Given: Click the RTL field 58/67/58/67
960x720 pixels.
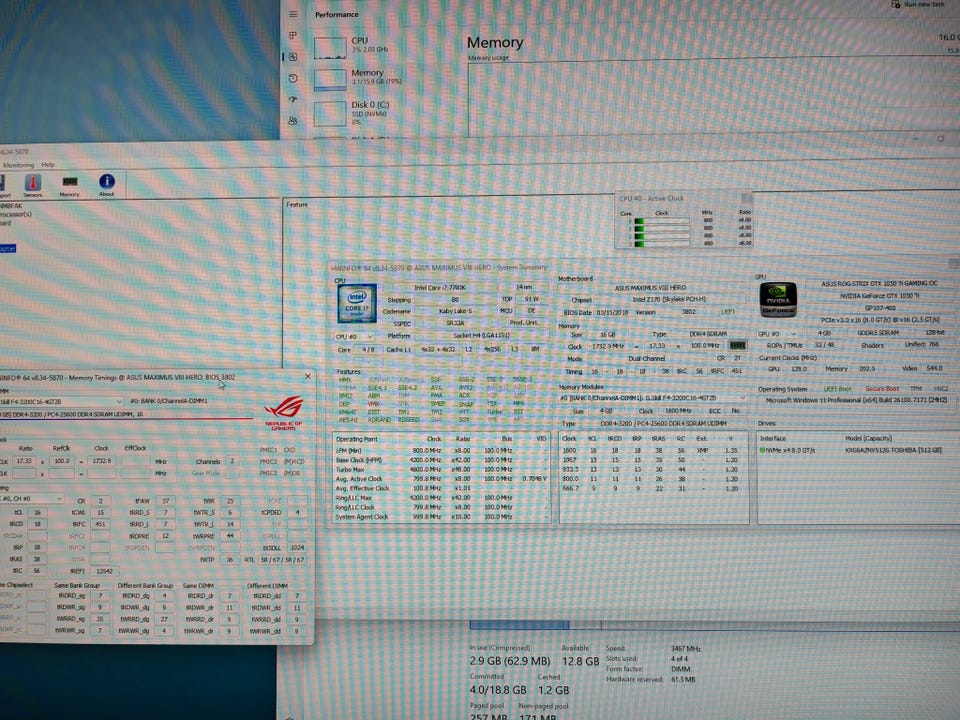Looking at the screenshot, I should [x=282, y=560].
